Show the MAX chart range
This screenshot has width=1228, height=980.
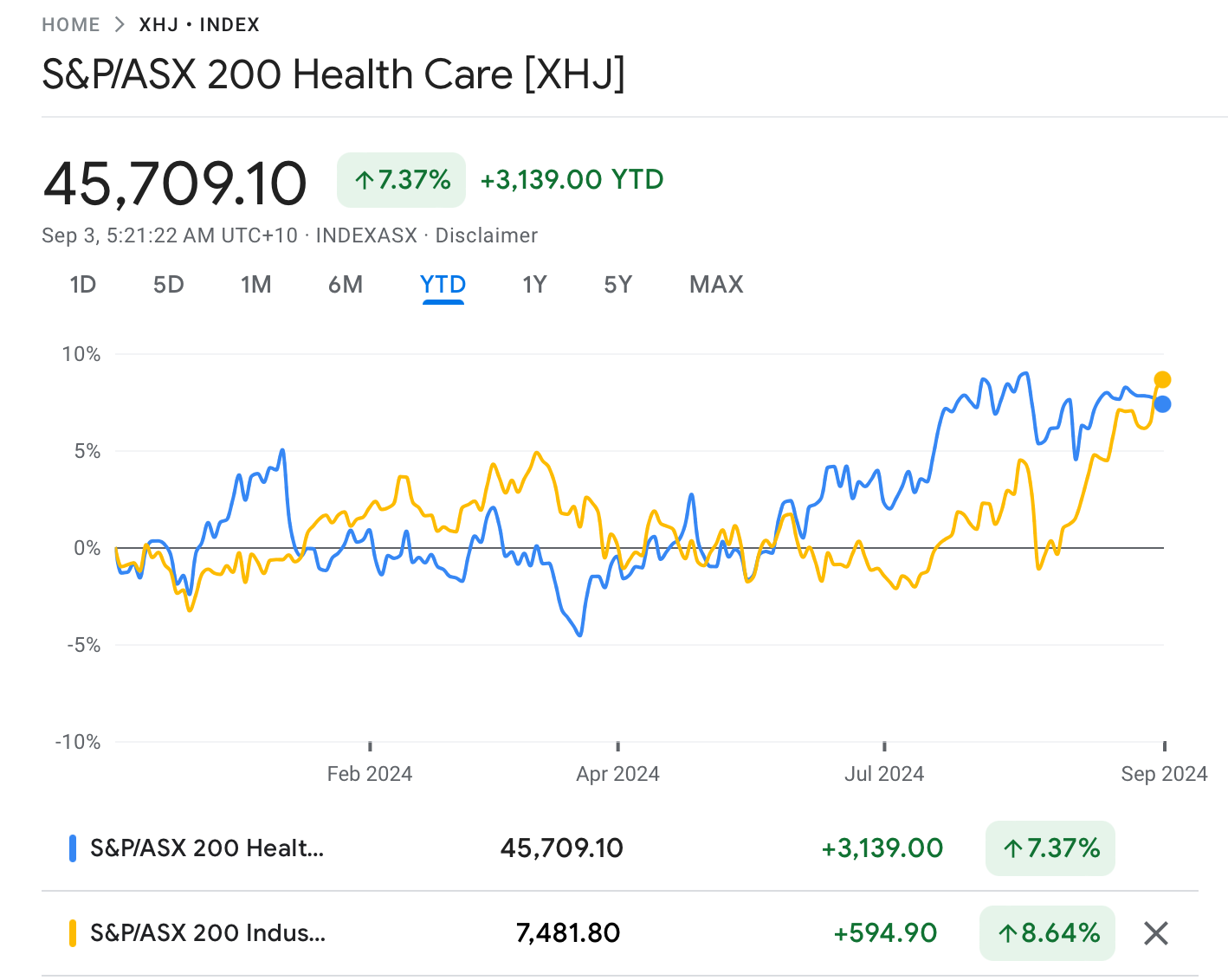[716, 285]
